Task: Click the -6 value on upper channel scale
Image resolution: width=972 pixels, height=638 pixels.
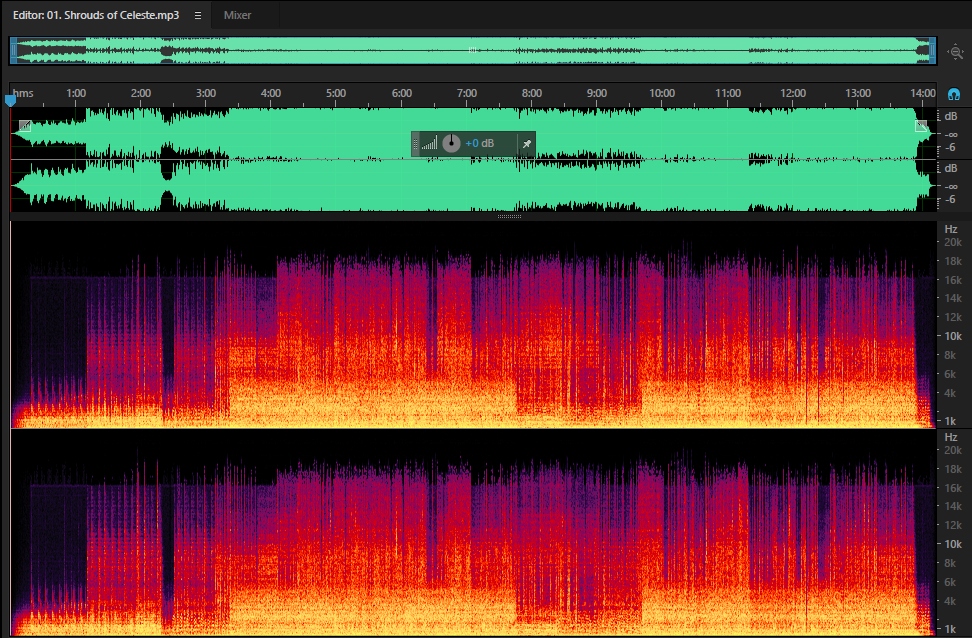Action: pos(951,148)
